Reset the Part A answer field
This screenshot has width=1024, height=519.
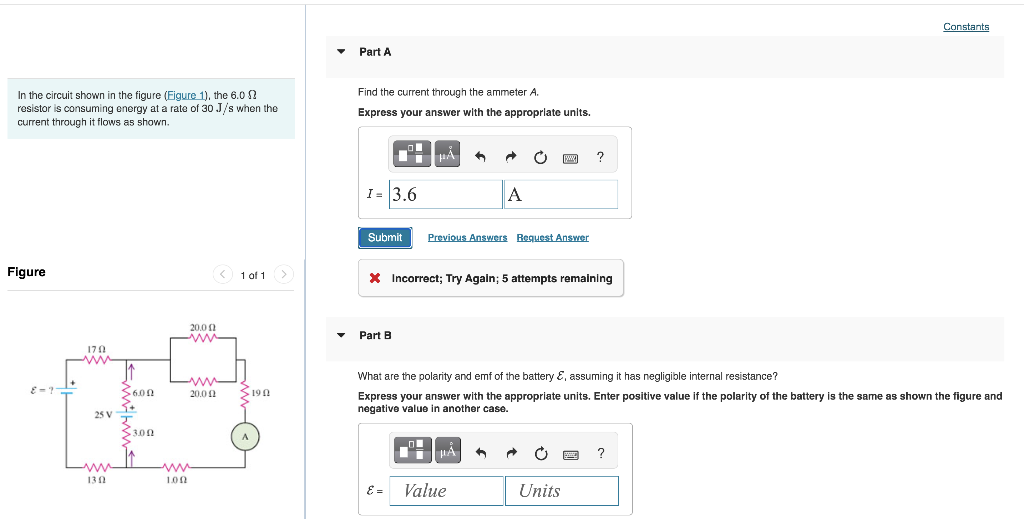540,157
